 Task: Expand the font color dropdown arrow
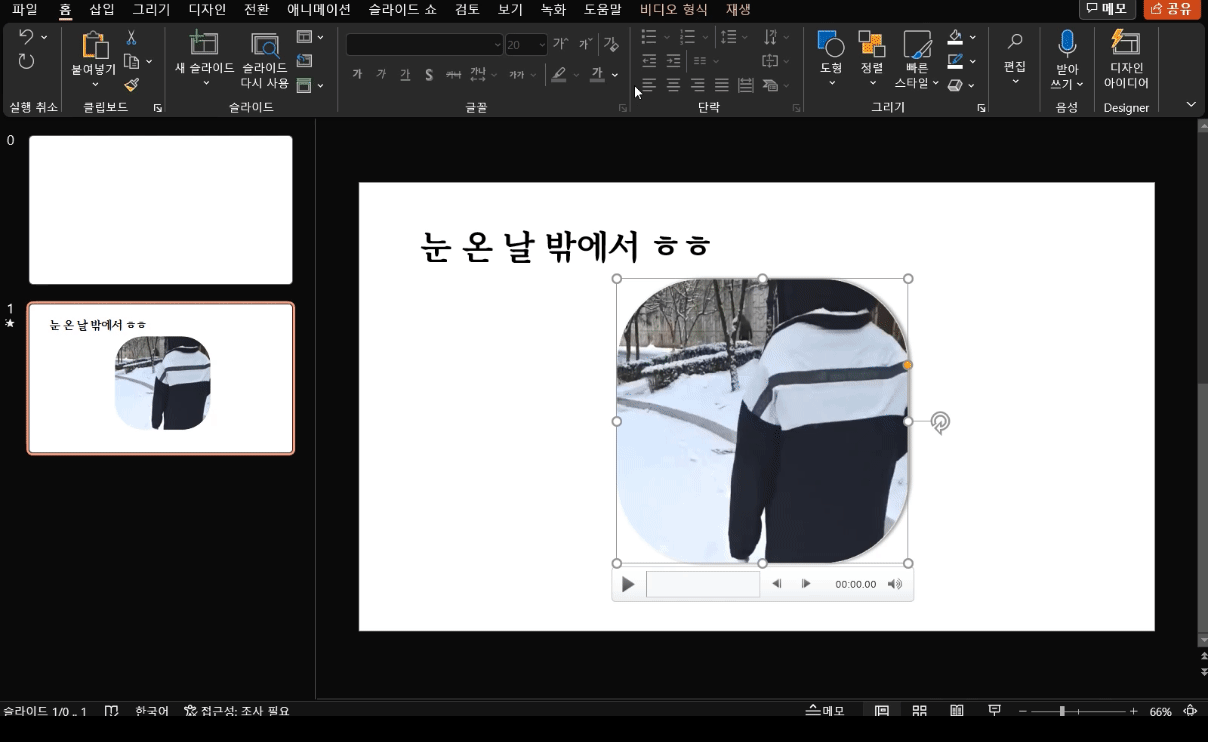click(615, 75)
